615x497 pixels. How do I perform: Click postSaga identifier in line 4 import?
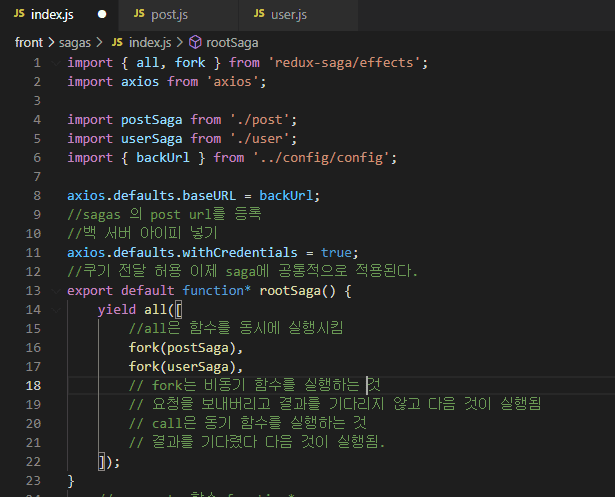tap(151, 120)
